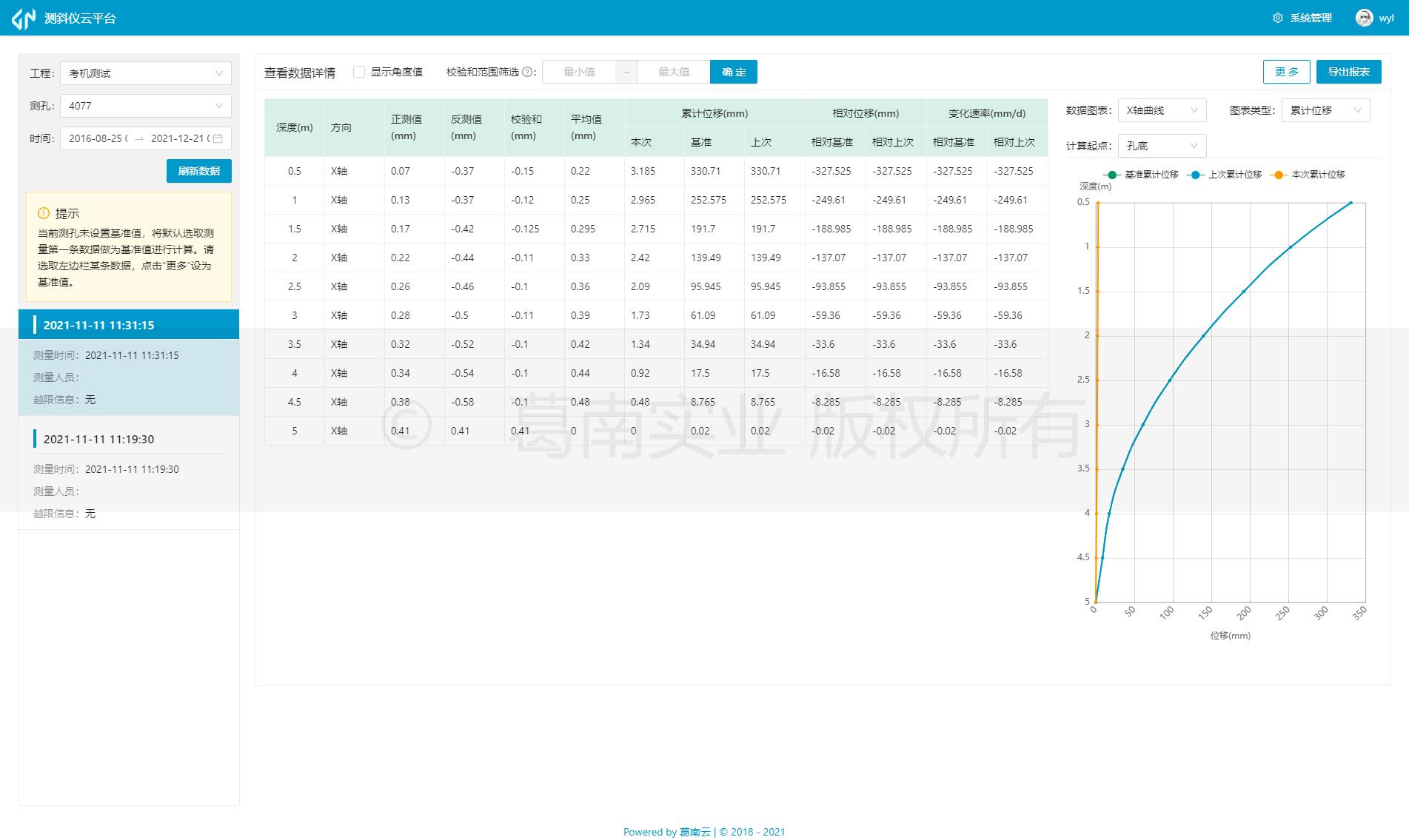Click the 相对位移(mm) column header
Viewport: 1409px width, 840px height.
[866, 113]
